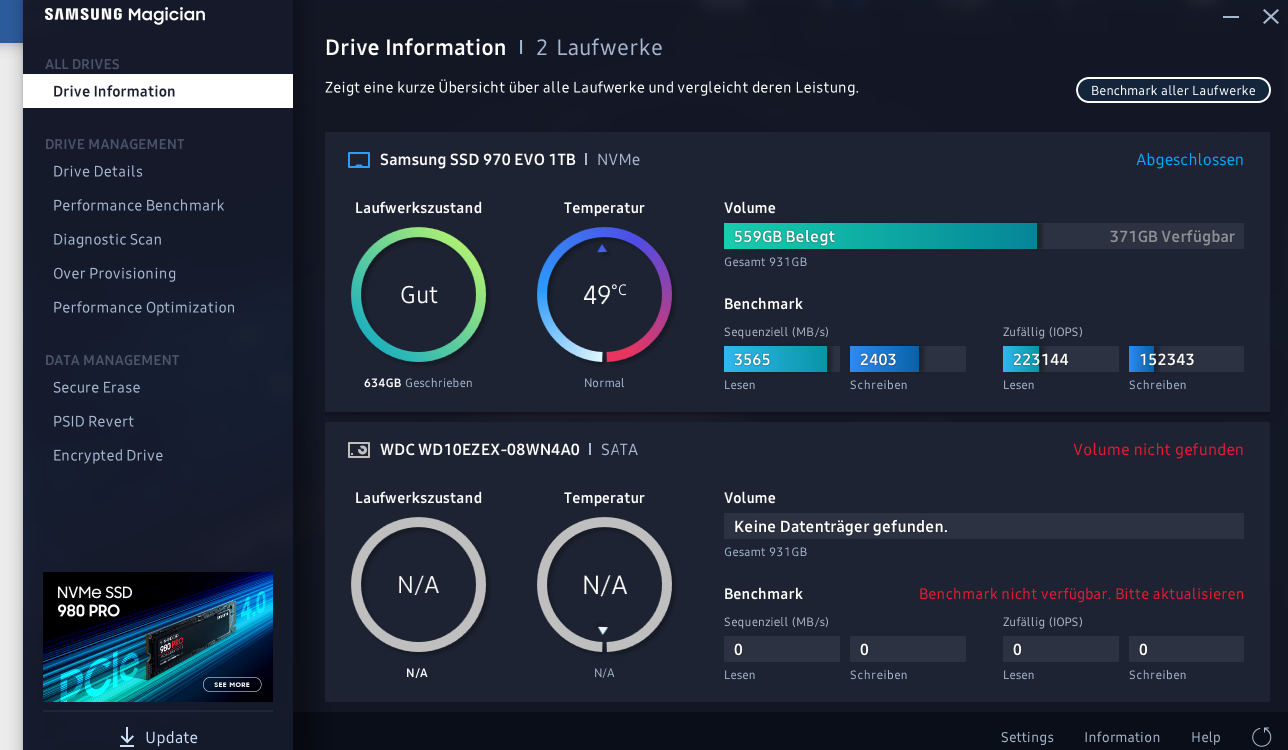This screenshot has height=750, width=1288.
Task: Open Help in the footer
Action: (1206, 737)
